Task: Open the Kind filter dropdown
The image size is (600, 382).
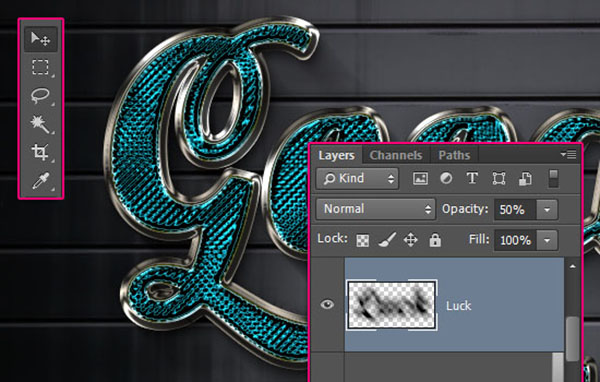Action: [357, 178]
